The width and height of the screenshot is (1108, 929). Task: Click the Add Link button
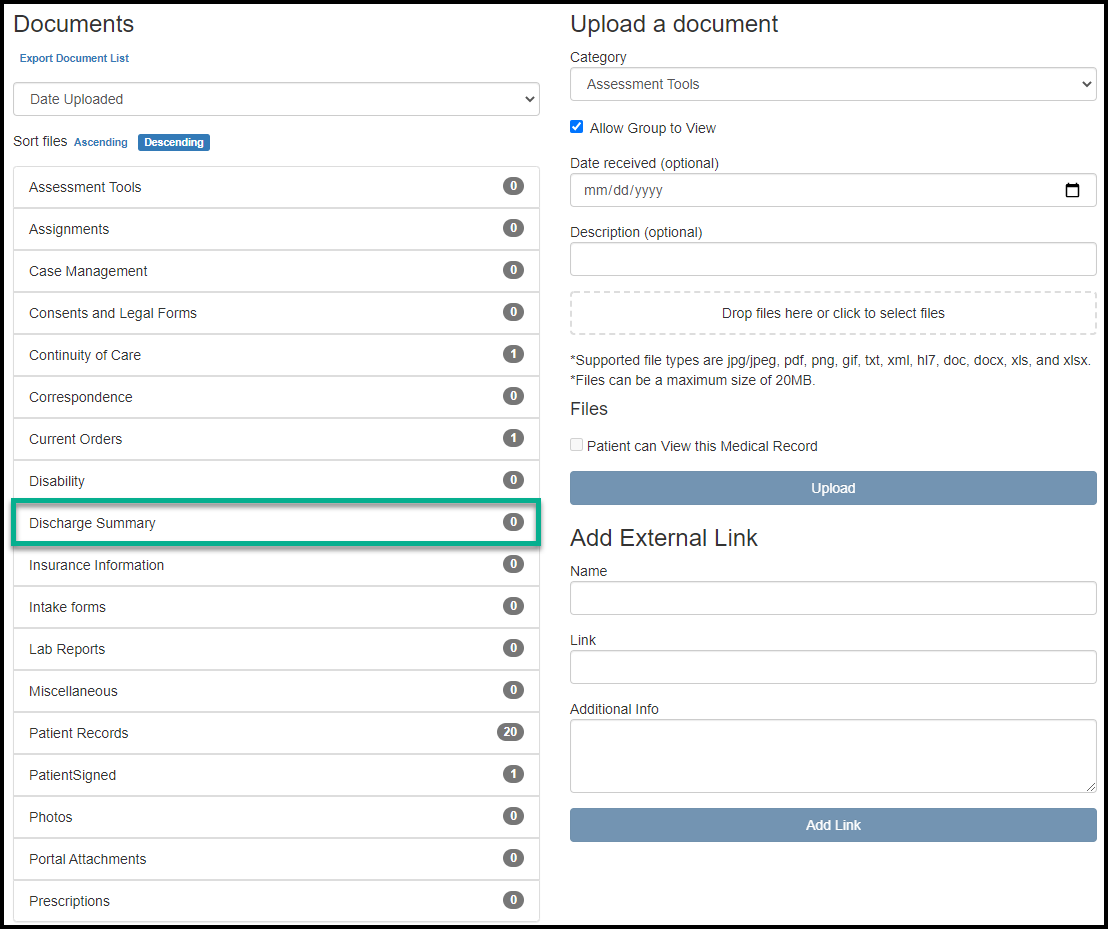point(833,825)
